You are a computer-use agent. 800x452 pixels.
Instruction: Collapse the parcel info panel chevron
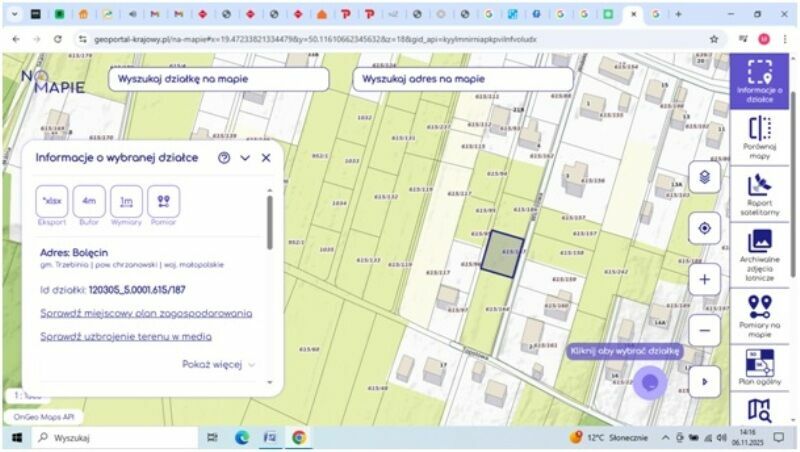(x=245, y=158)
